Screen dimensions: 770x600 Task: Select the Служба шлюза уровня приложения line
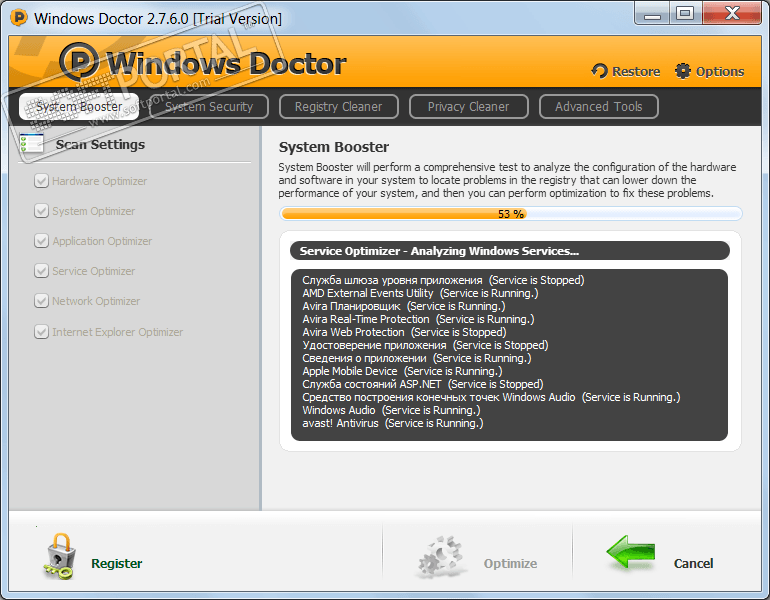click(443, 280)
